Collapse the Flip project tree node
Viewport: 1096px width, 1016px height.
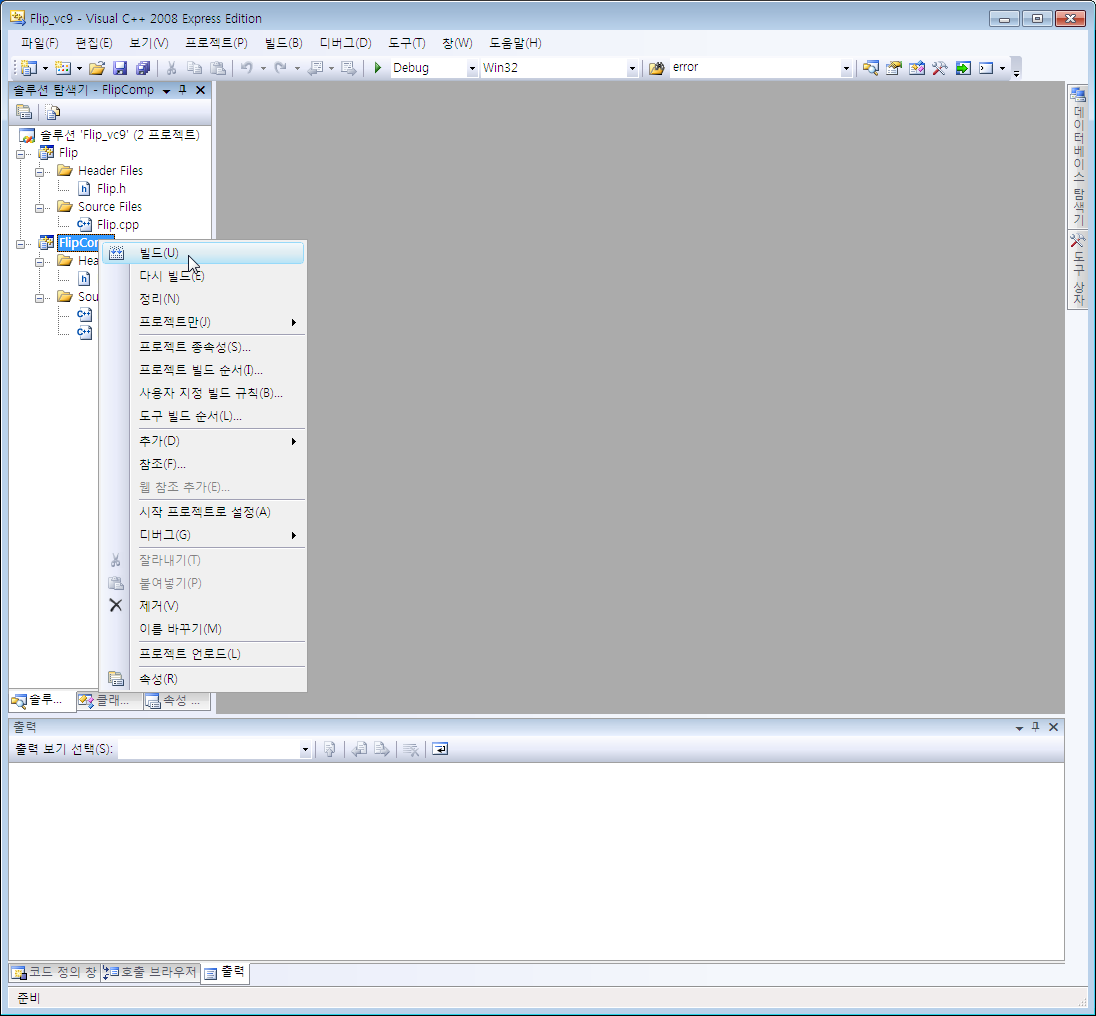point(21,153)
